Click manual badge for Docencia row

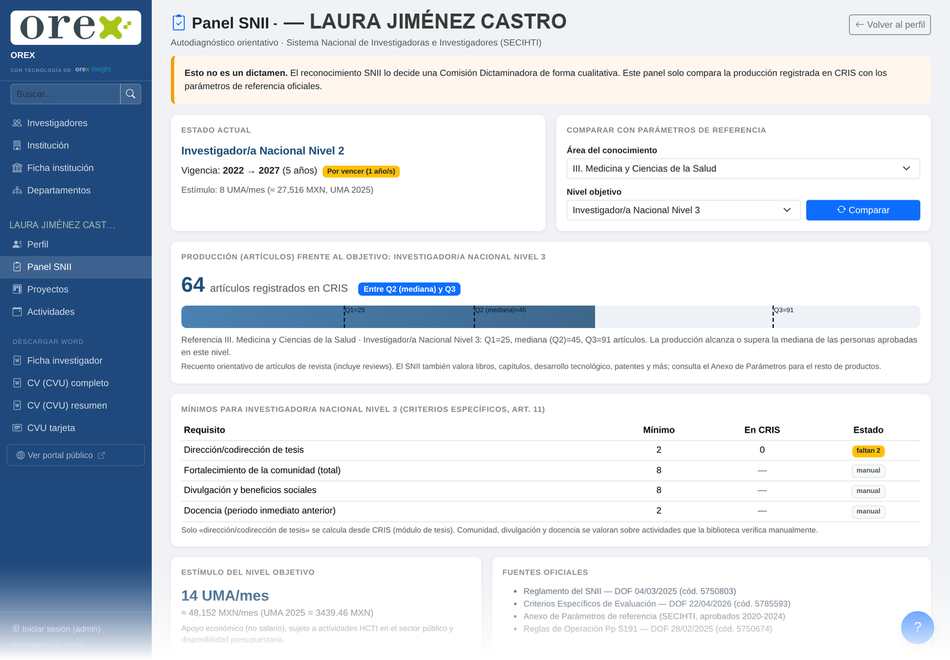tap(868, 512)
